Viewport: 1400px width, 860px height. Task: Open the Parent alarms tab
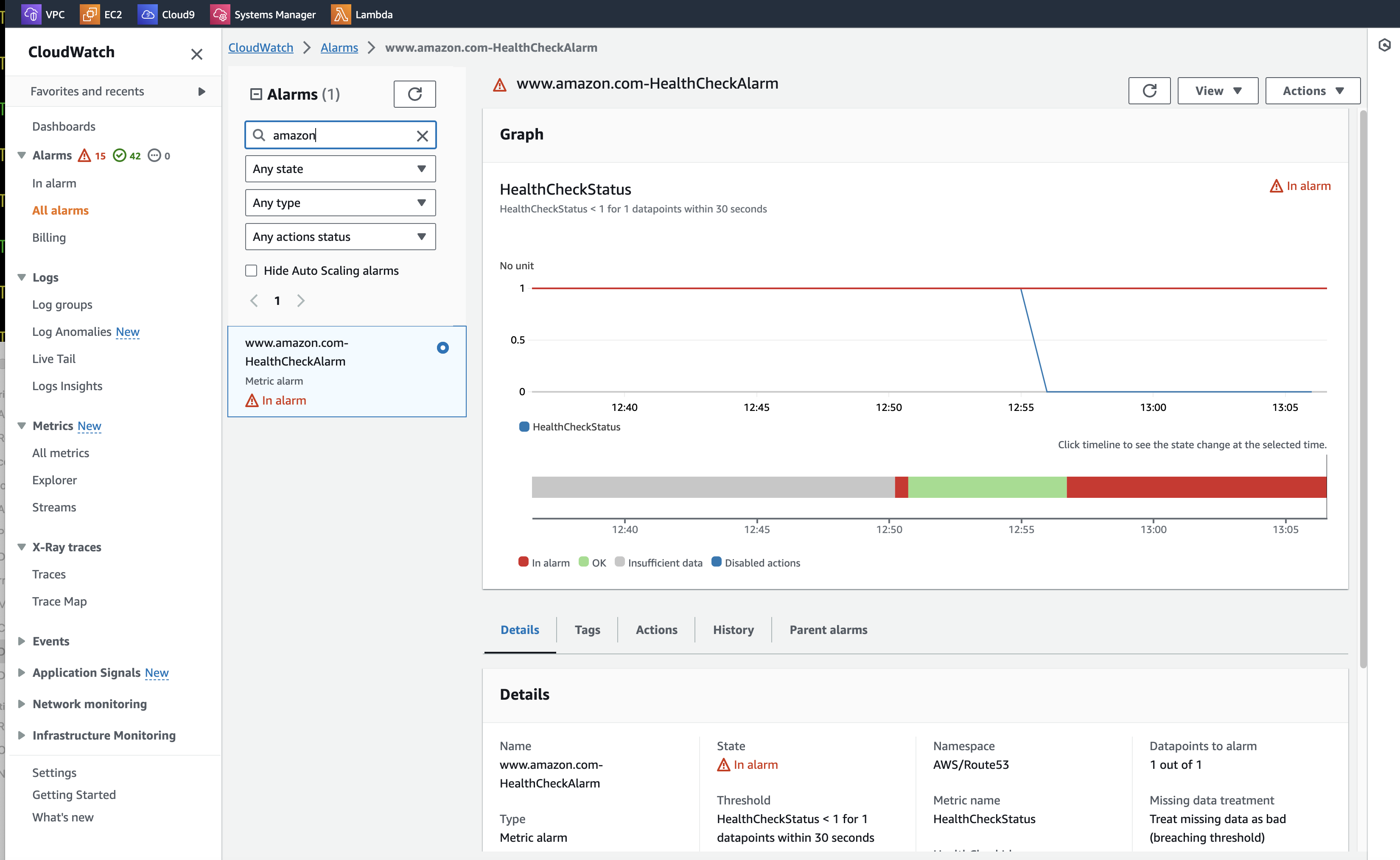(x=828, y=630)
